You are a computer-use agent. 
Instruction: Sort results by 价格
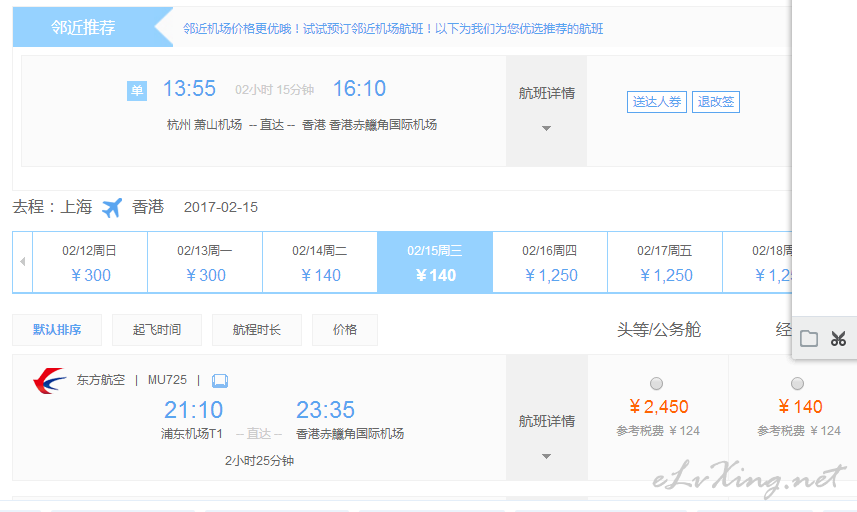click(x=344, y=329)
